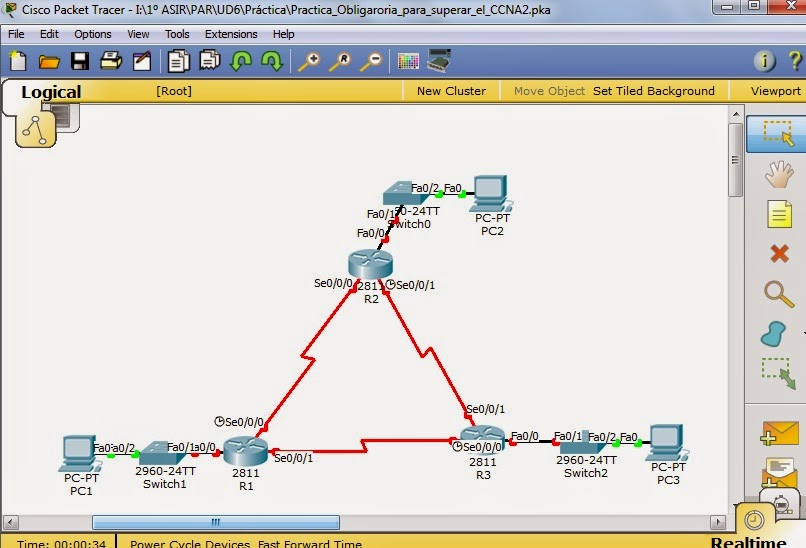The height and width of the screenshot is (548, 806).
Task: Click the Zoom Out magnifier icon
Action: (x=371, y=62)
